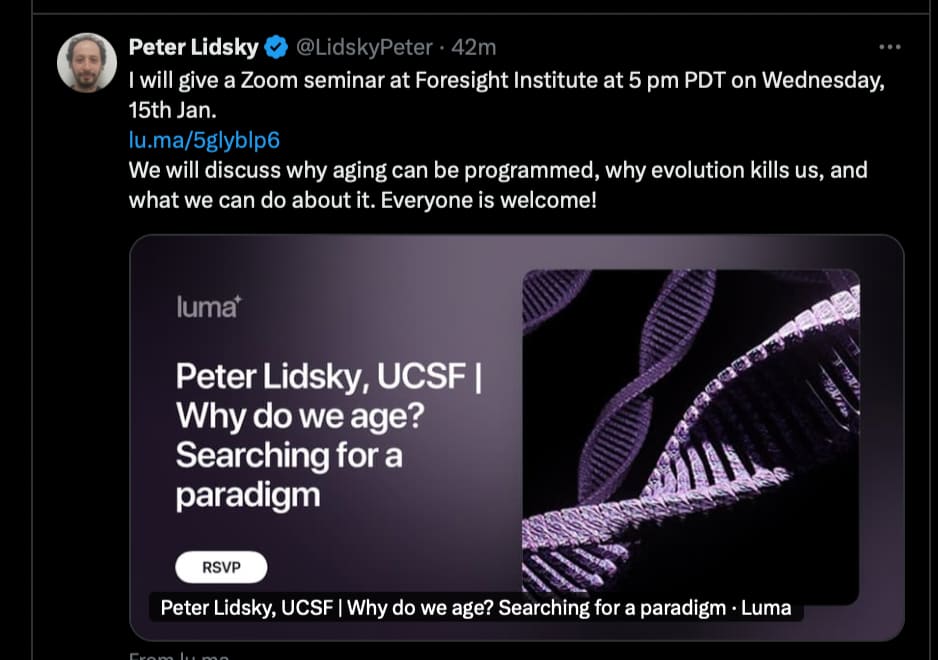
Task: Click the word 'paradigm' in card headline
Action: click(x=248, y=496)
